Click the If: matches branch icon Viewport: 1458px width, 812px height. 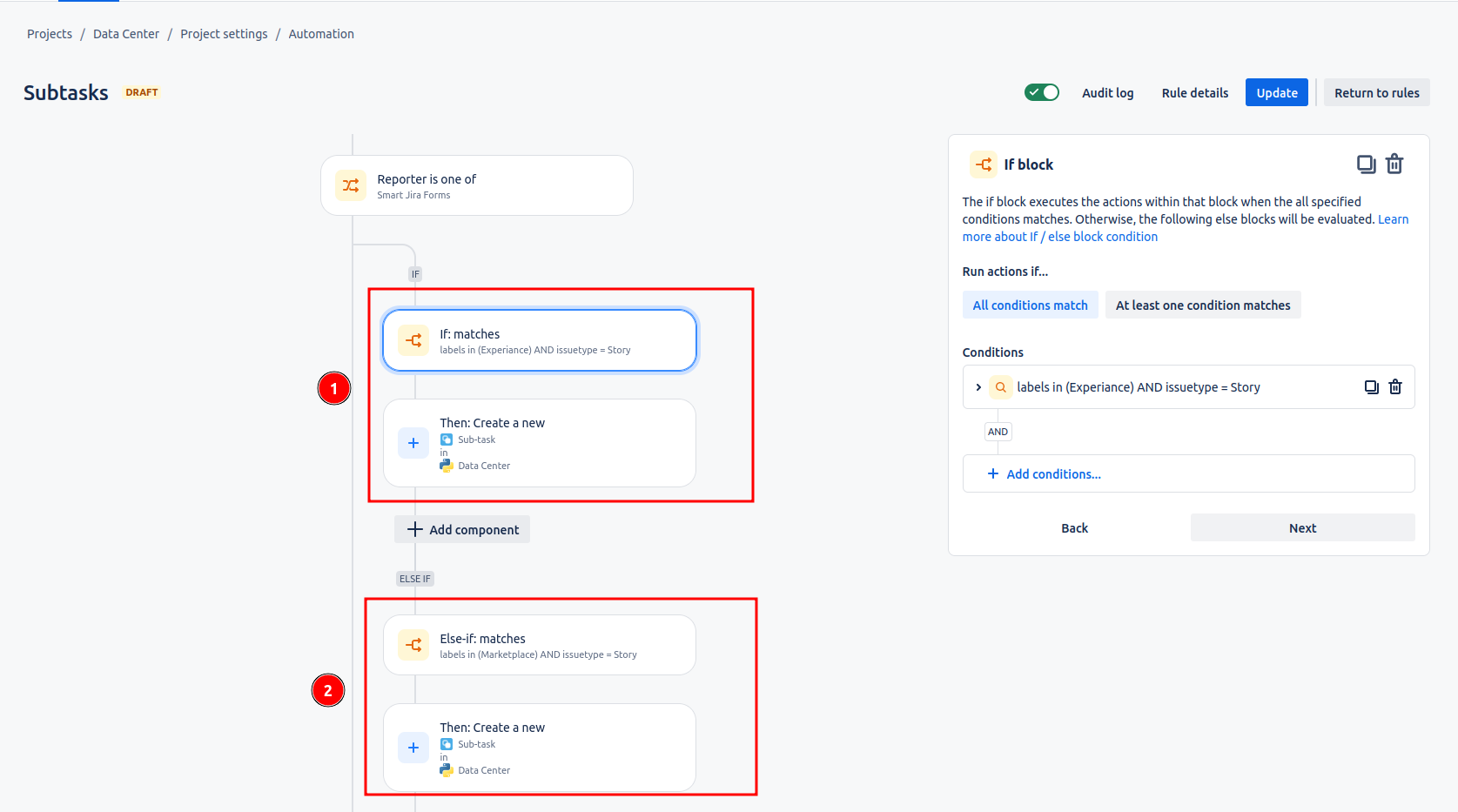pos(413,340)
